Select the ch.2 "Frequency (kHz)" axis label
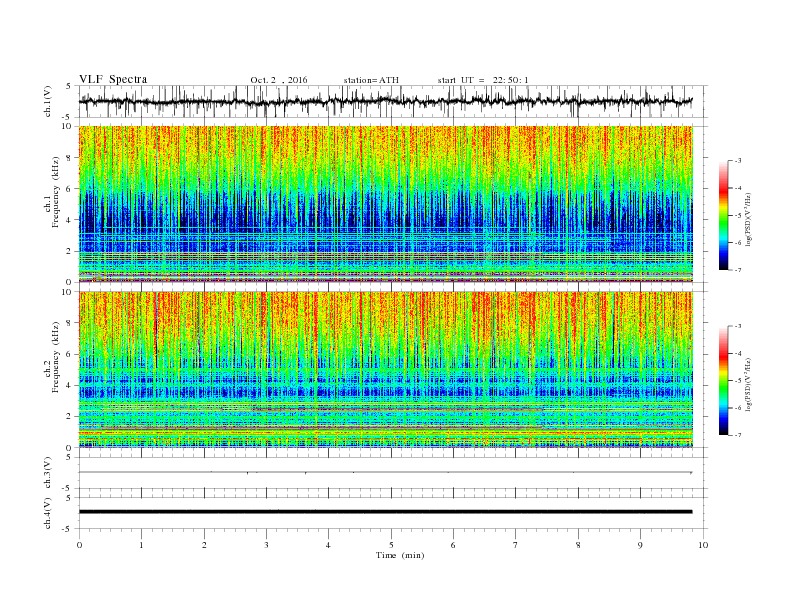Screen dimensions: 792x612 pyautogui.click(x=56, y=357)
